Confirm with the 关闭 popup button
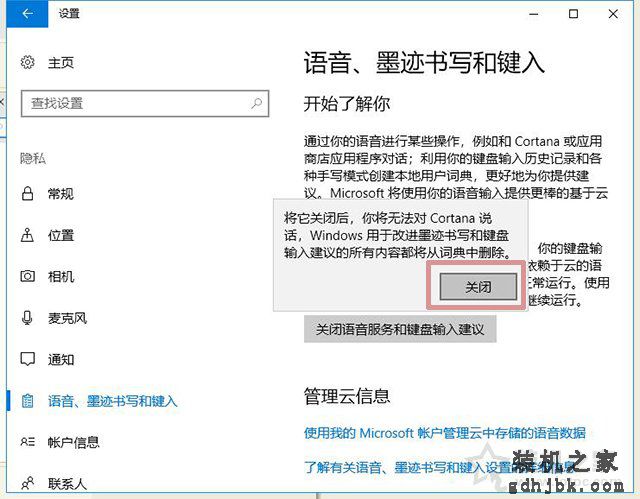The height and width of the screenshot is (499, 640). coord(478,287)
